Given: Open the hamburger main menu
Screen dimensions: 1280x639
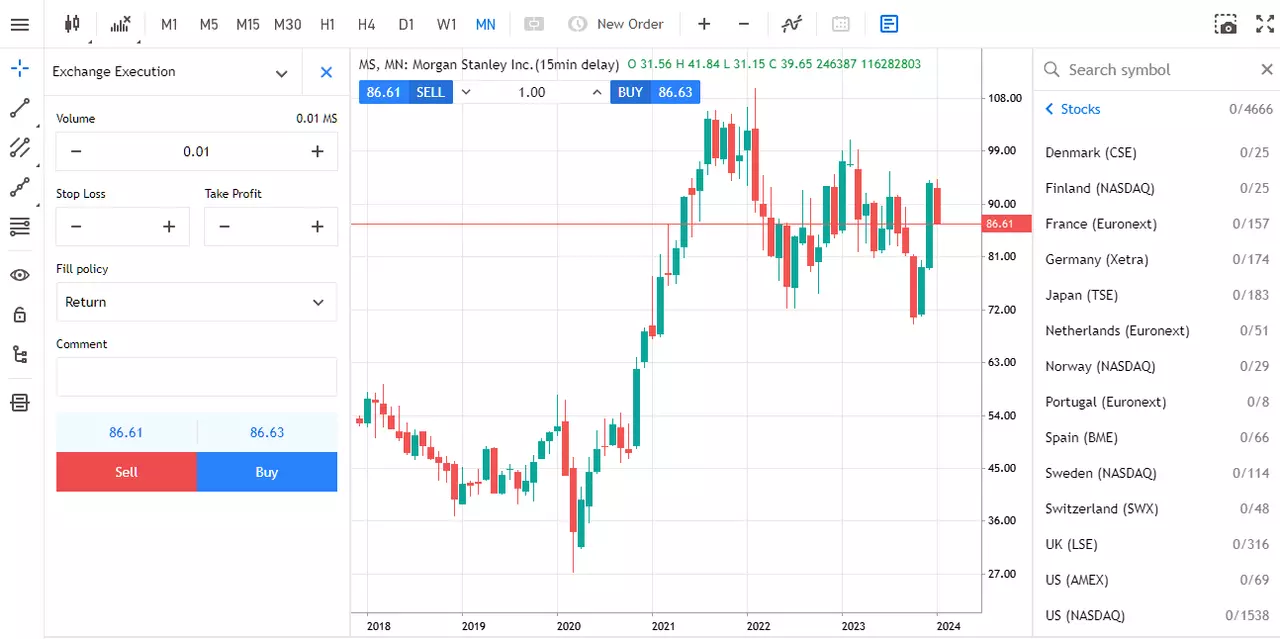Looking at the screenshot, I should pos(20,24).
